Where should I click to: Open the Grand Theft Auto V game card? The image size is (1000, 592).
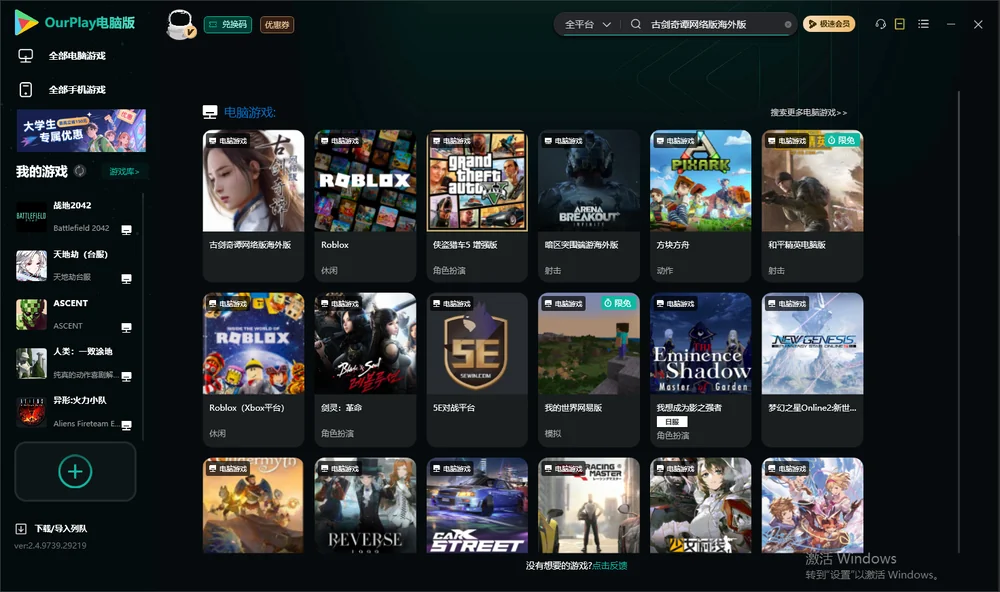477,205
